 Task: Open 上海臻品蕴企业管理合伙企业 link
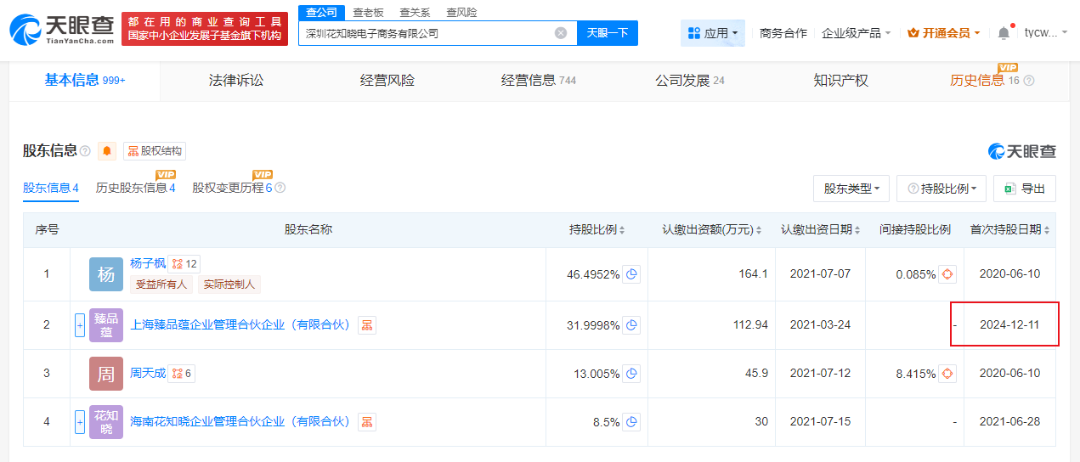click(x=241, y=325)
